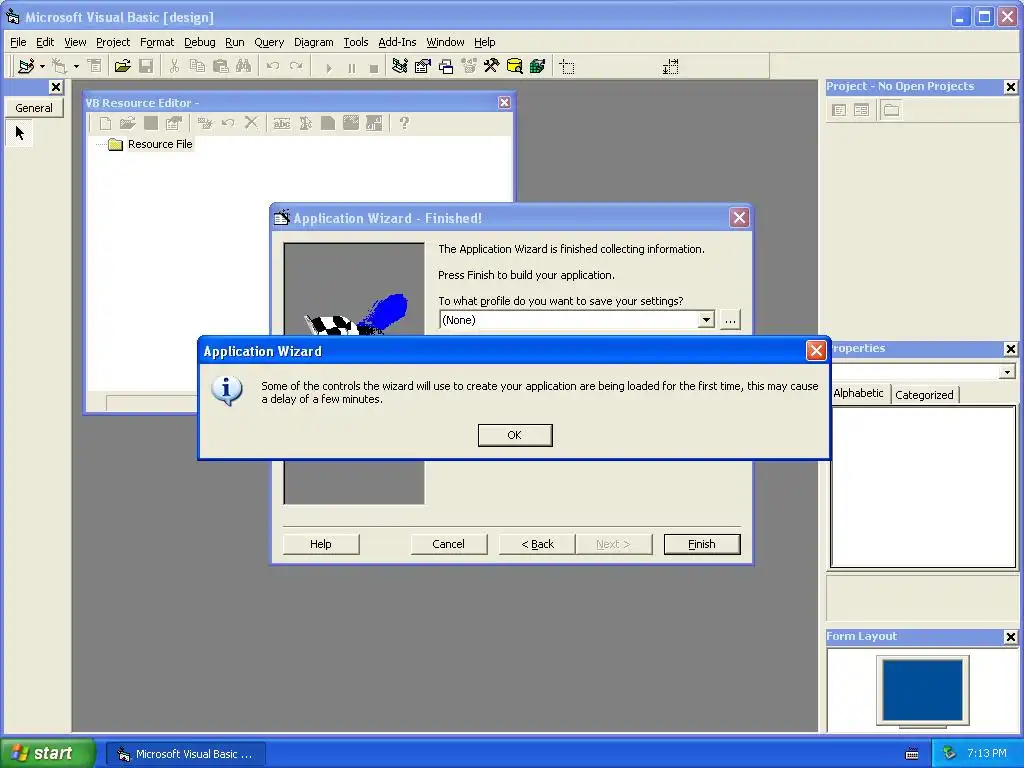Open the Properties object dropdown
This screenshot has width=1024, height=768.
tap(1007, 372)
